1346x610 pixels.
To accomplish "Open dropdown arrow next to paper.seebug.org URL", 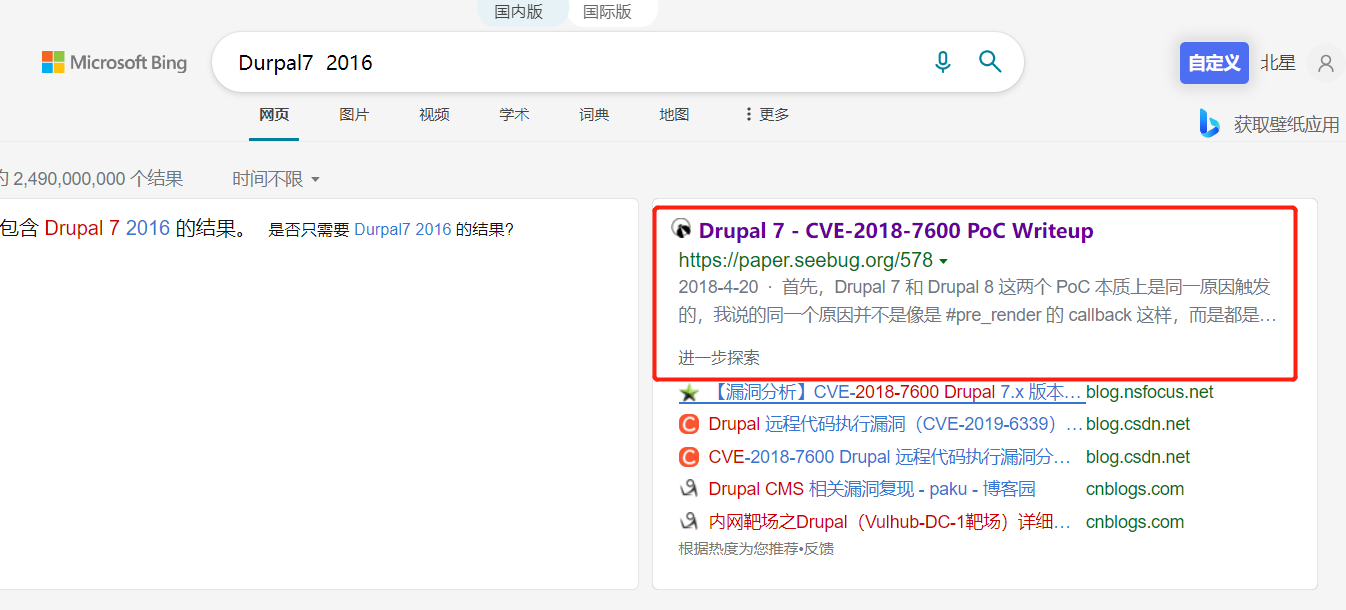I will [x=943, y=261].
